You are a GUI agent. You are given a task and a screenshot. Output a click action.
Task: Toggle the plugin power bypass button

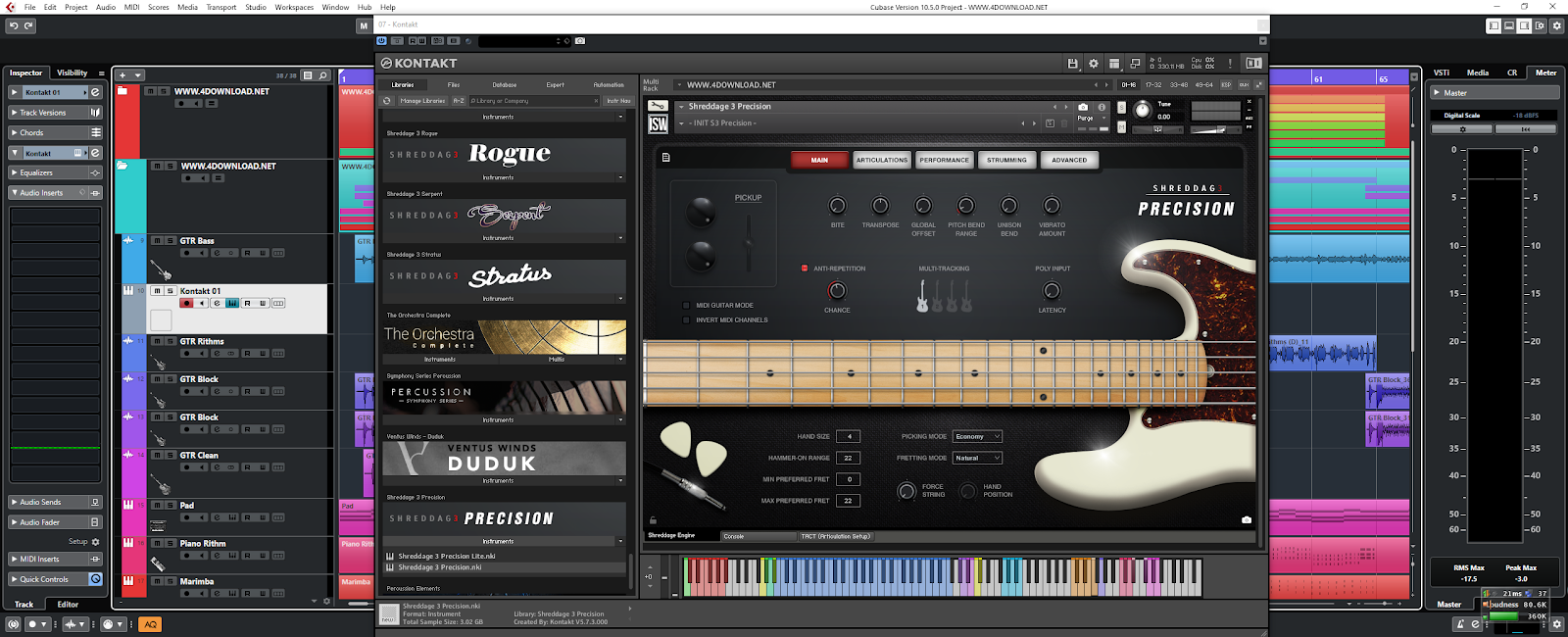pyautogui.click(x=381, y=41)
